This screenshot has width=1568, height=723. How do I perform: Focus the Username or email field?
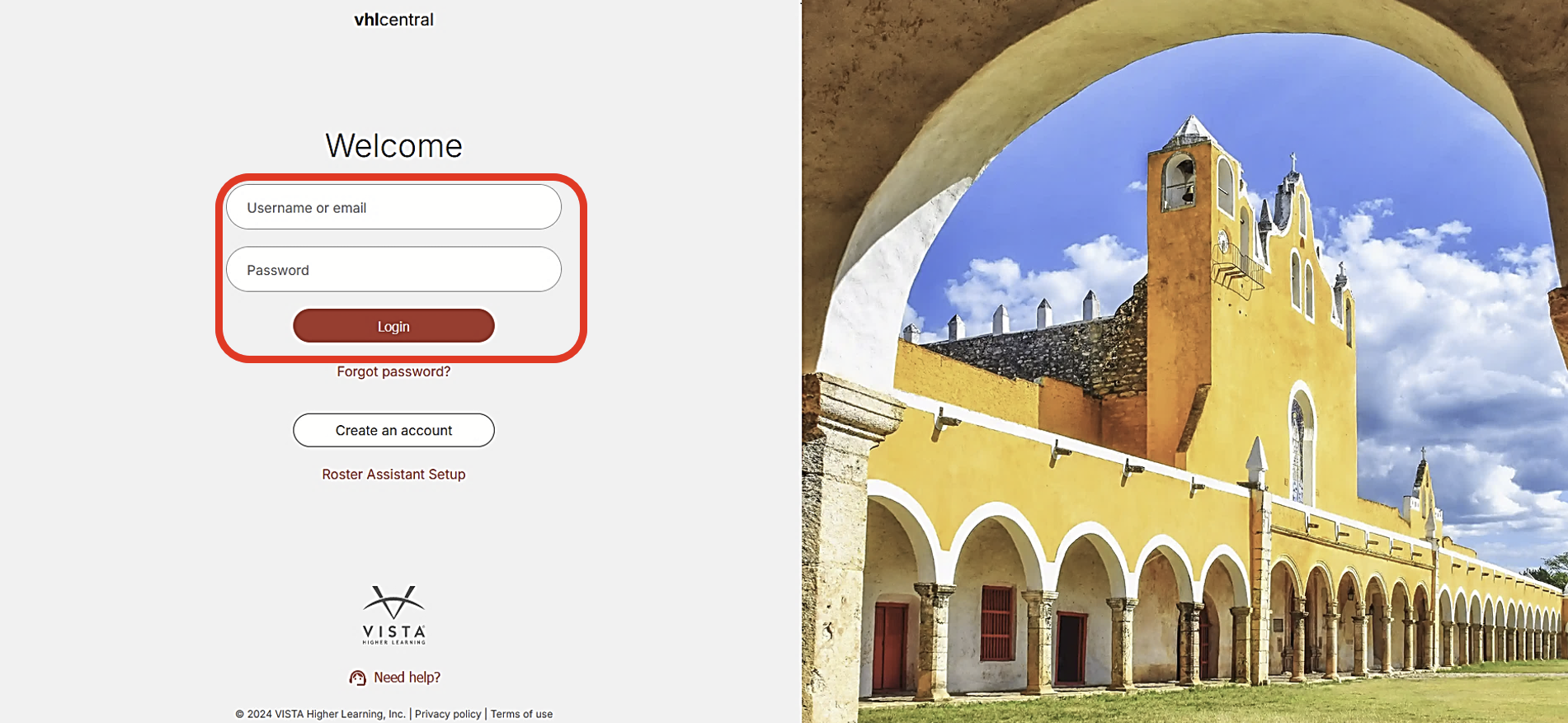click(x=393, y=207)
